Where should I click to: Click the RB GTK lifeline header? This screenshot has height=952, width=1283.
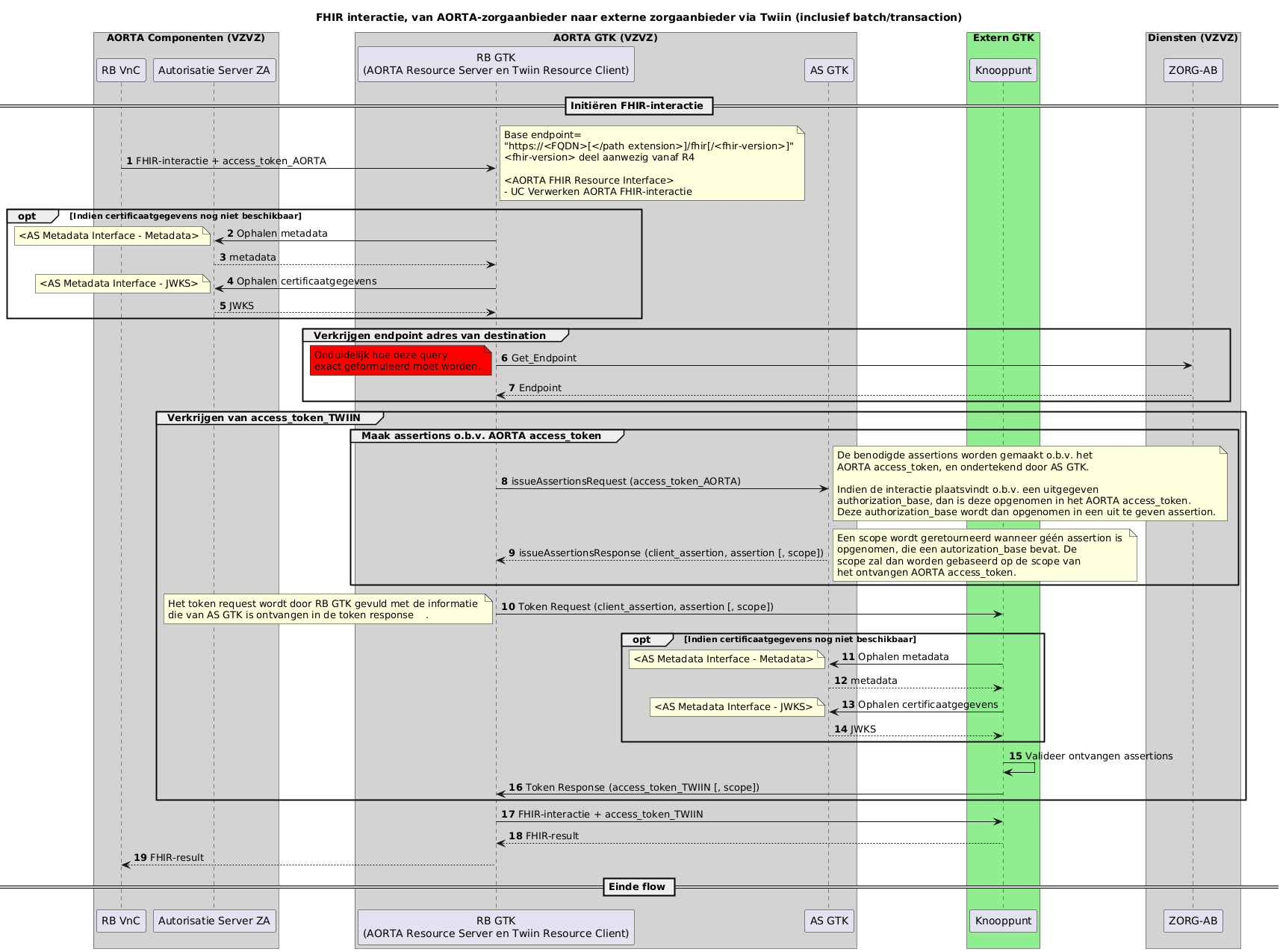[x=496, y=64]
